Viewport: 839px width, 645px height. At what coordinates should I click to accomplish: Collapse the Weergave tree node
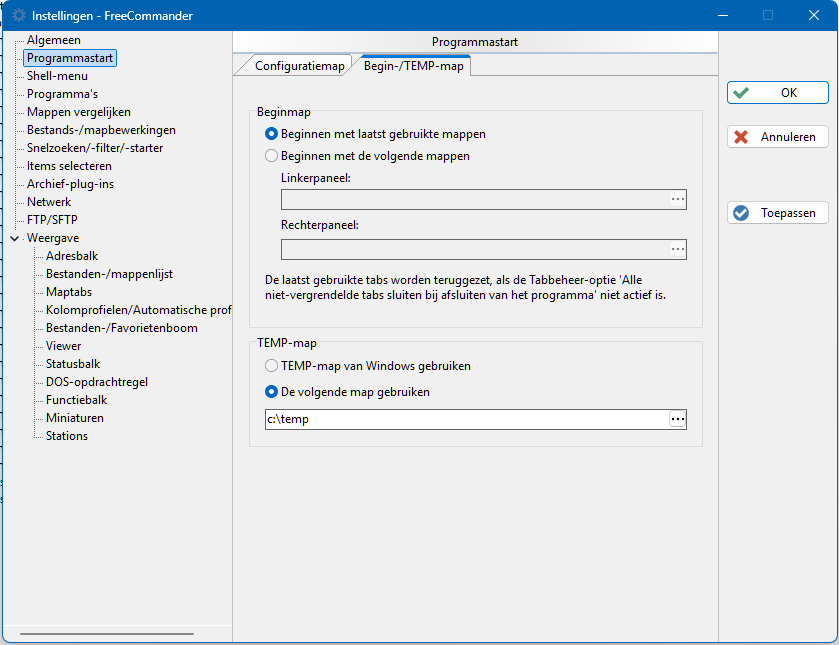15,238
